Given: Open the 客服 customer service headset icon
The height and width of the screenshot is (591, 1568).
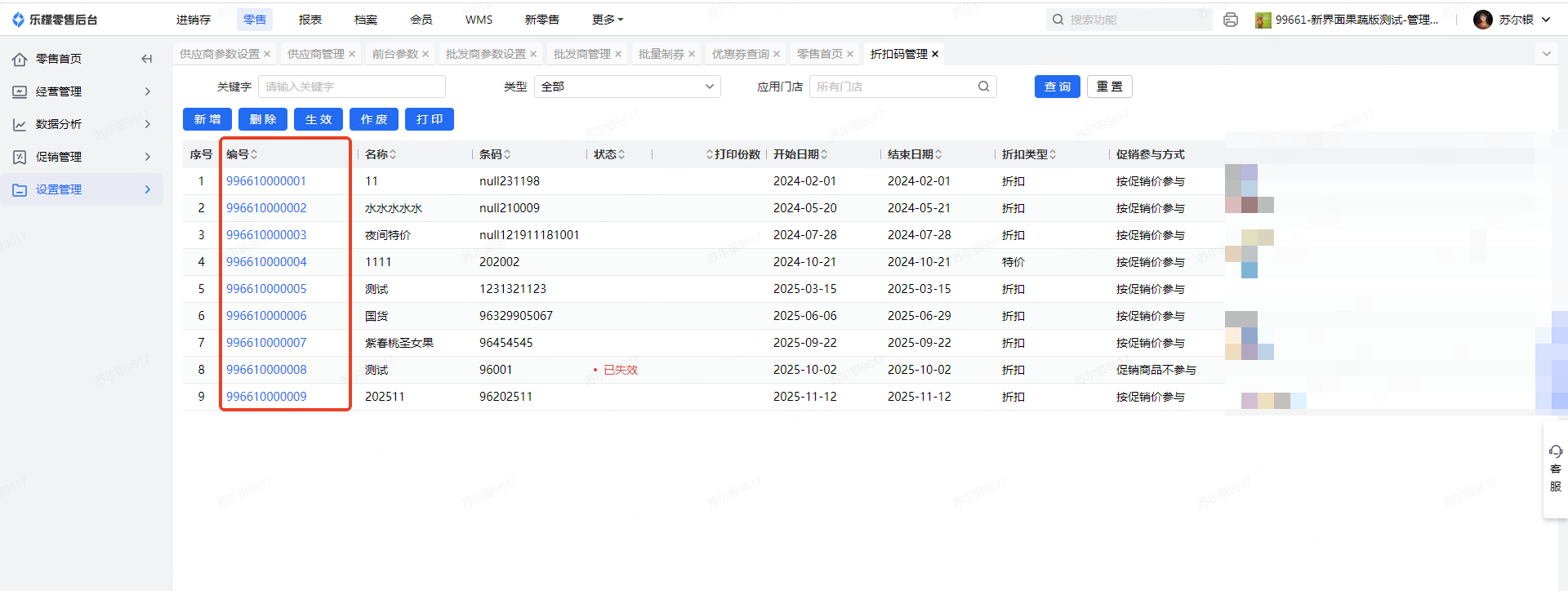Looking at the screenshot, I should tap(1555, 451).
